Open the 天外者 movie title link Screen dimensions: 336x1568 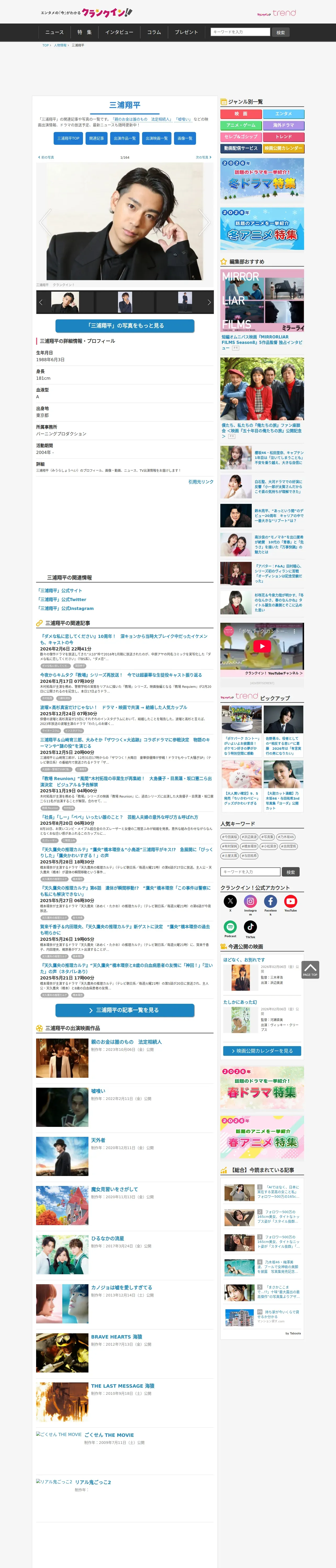pyautogui.click(x=98, y=1140)
